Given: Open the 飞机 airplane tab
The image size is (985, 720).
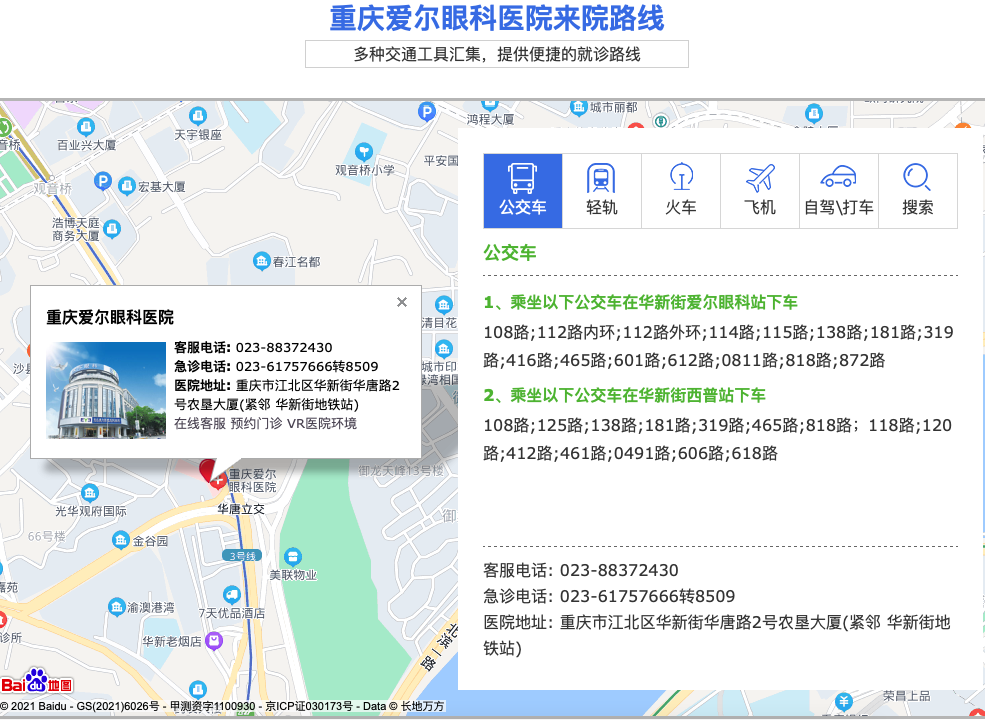Looking at the screenshot, I should [x=760, y=191].
